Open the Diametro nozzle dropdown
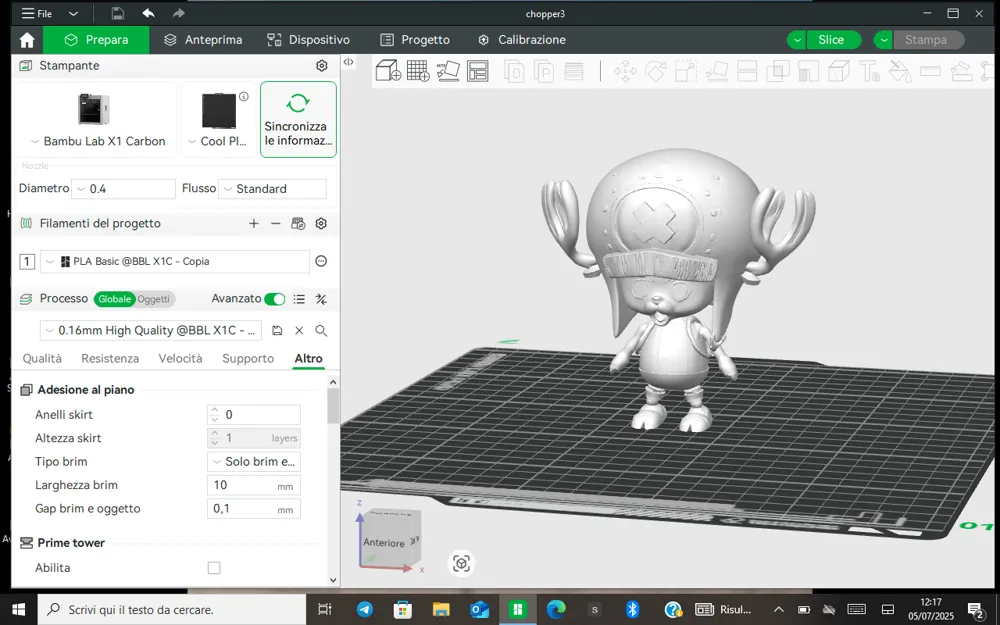1000x625 pixels. click(x=123, y=189)
